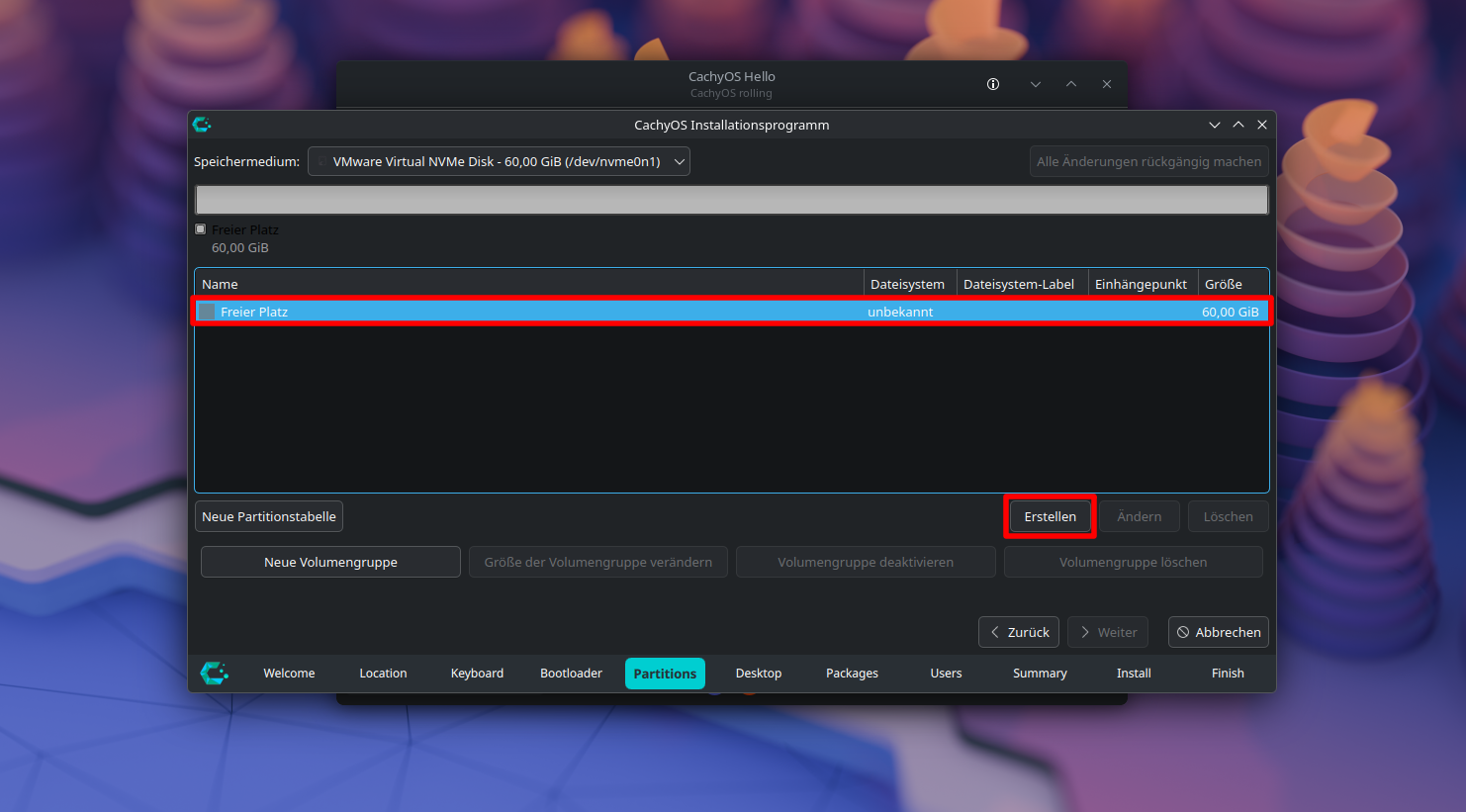Open the Speichermedium disk dropdown
Viewport: 1466px width, 812px height.
pyautogui.click(x=499, y=161)
